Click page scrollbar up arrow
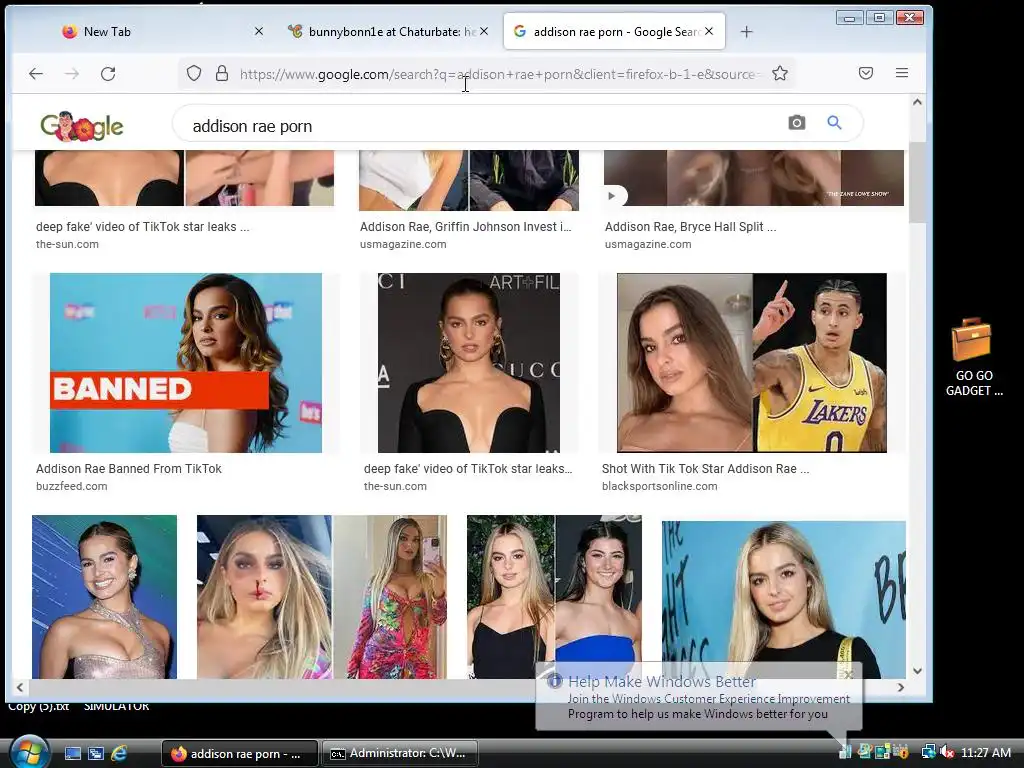Screen dimensions: 1024x768 [x=917, y=102]
